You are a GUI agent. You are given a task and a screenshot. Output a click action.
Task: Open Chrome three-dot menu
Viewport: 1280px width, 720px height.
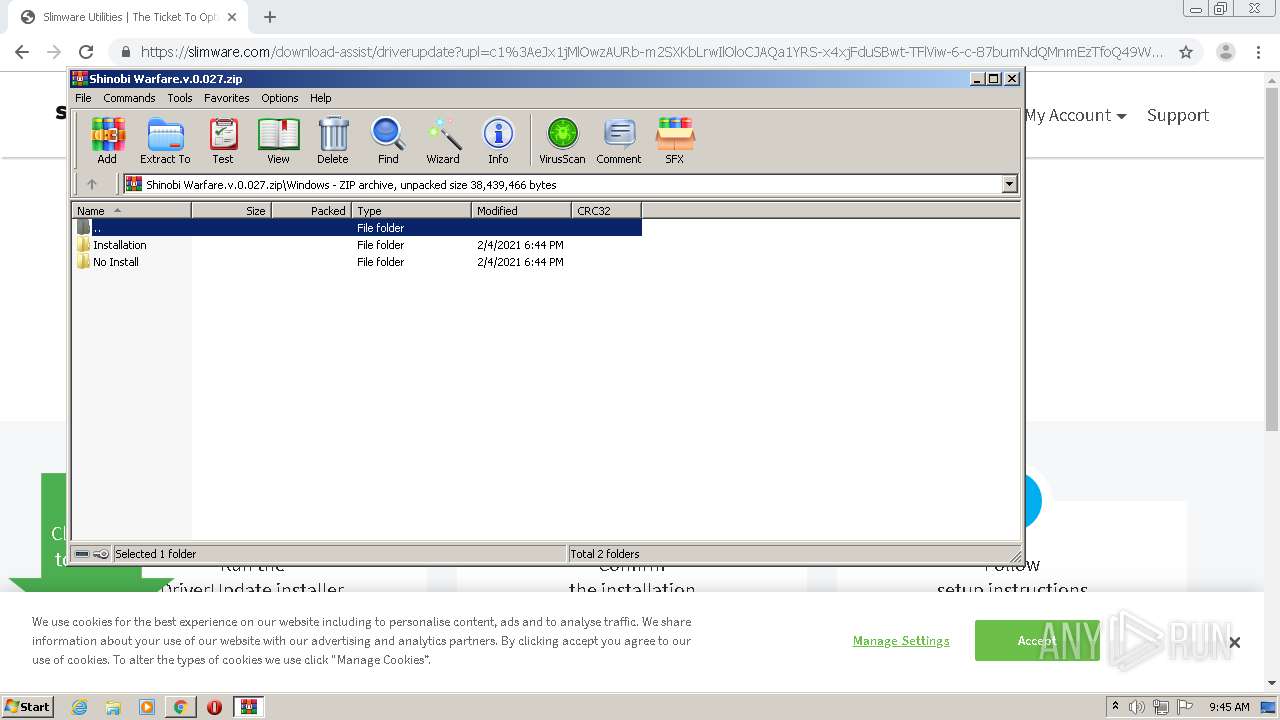coord(1258,52)
